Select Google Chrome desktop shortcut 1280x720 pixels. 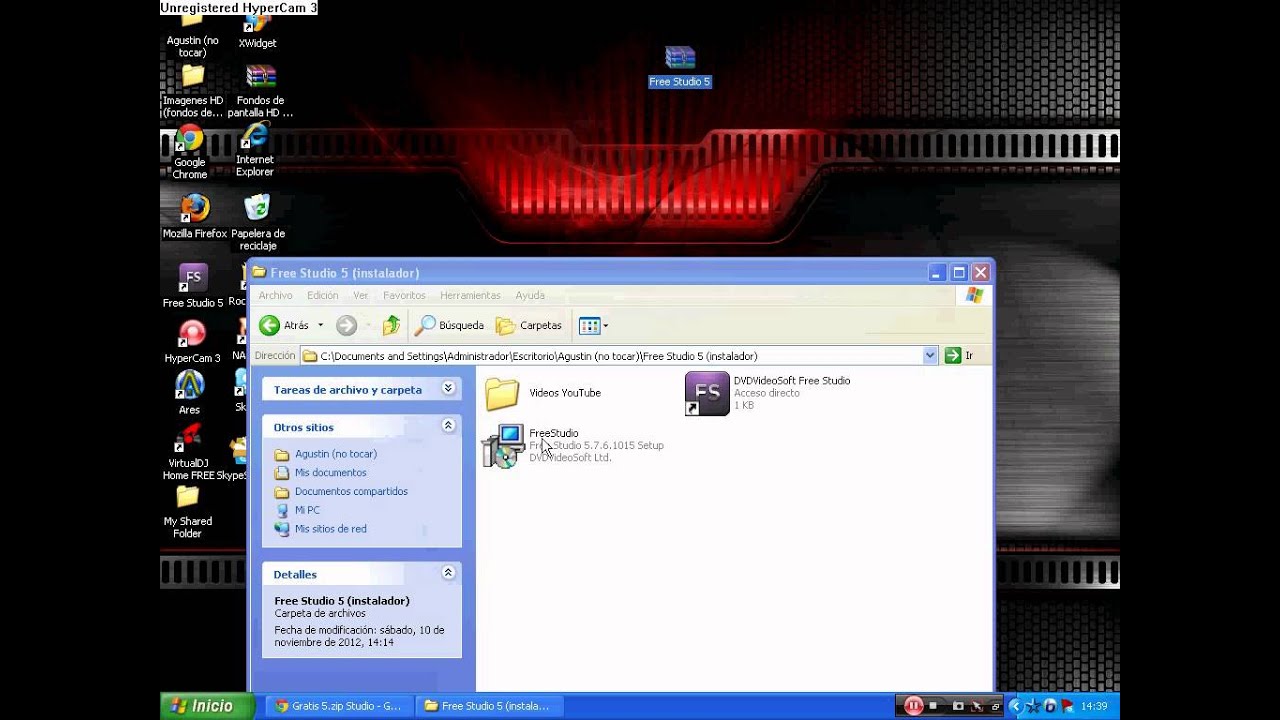pyautogui.click(x=190, y=152)
